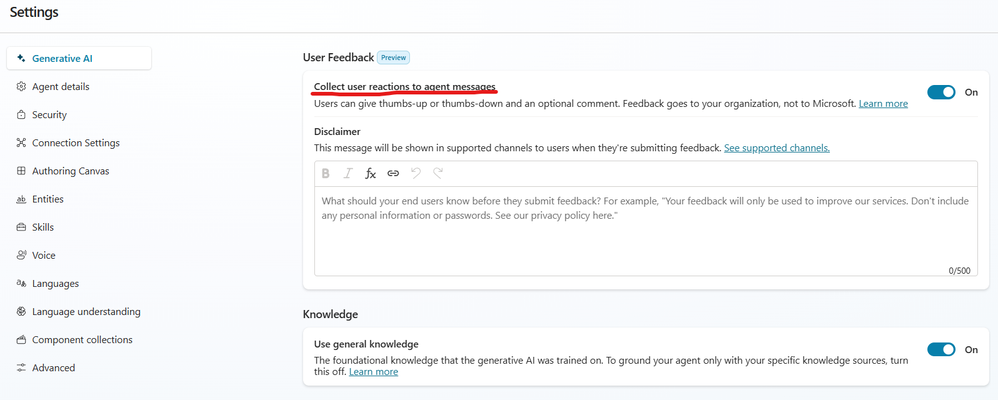Viewport: 998px width, 400px height.
Task: Open Connection Settings page
Action: (x=75, y=143)
